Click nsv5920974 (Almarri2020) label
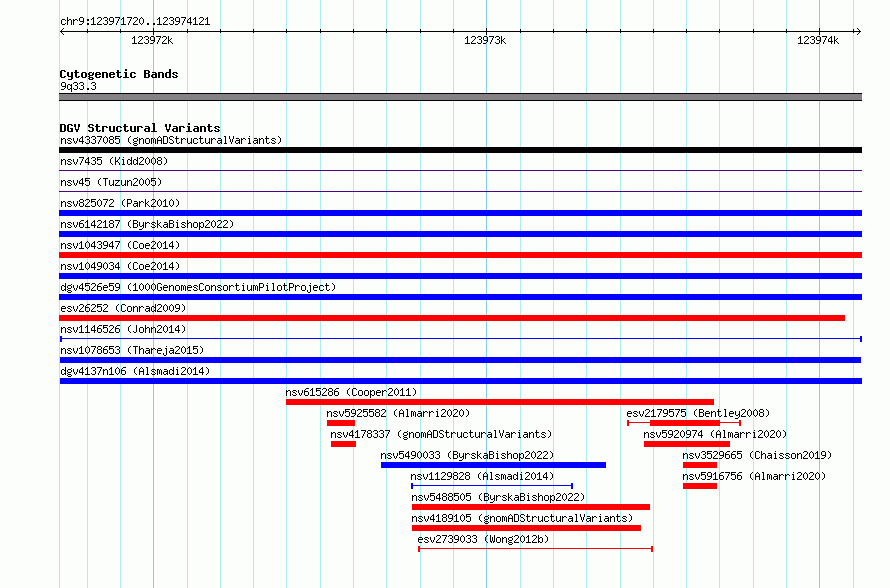Image resolution: width=890 pixels, height=588 pixels. tap(715, 434)
